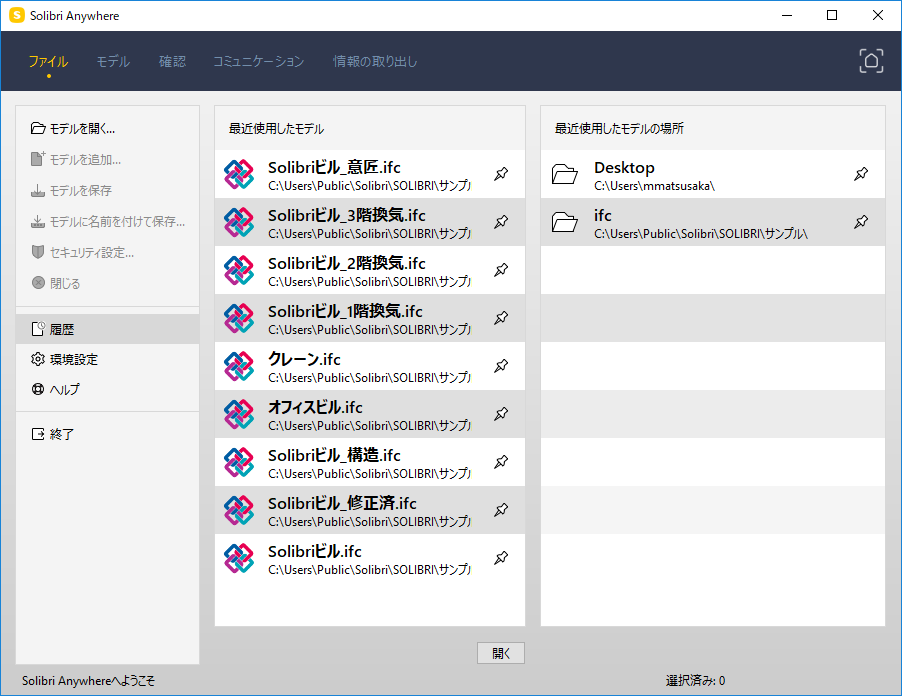This screenshot has width=902, height=696.
Task: Click the 終了 exit icon
Action: (38, 434)
